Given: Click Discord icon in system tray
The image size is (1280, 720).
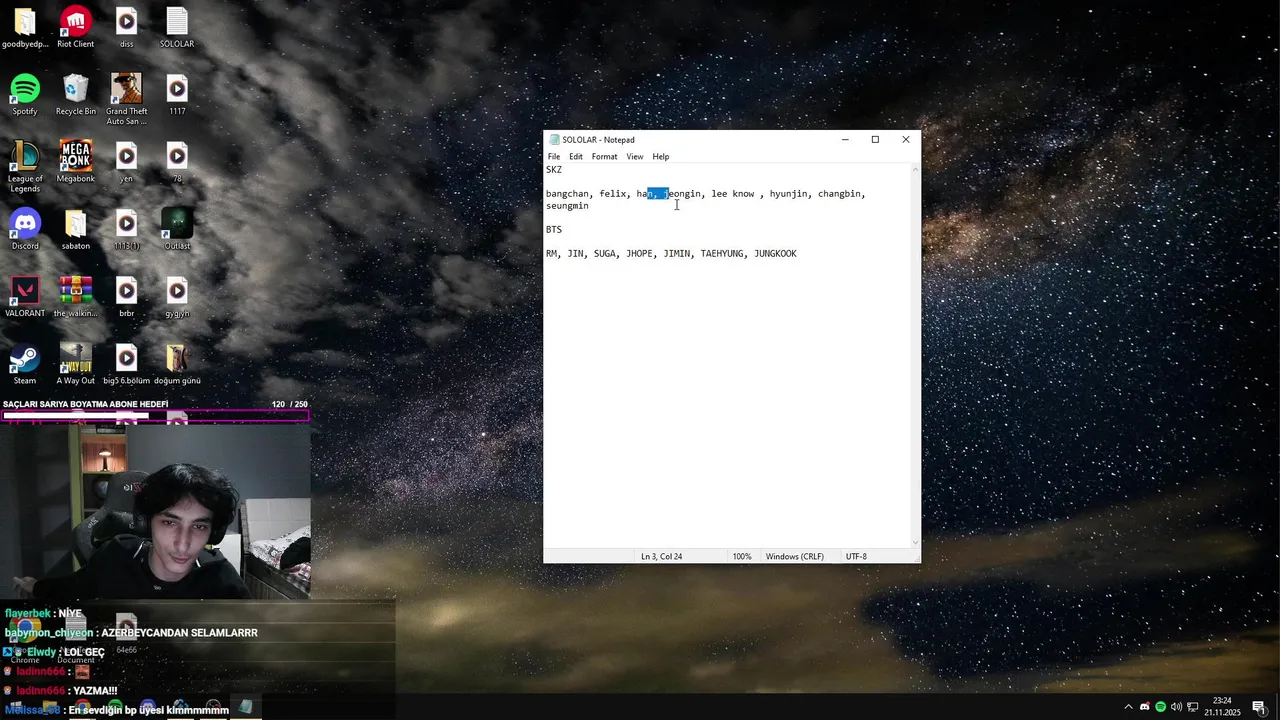Looking at the screenshot, I should (1145, 707).
